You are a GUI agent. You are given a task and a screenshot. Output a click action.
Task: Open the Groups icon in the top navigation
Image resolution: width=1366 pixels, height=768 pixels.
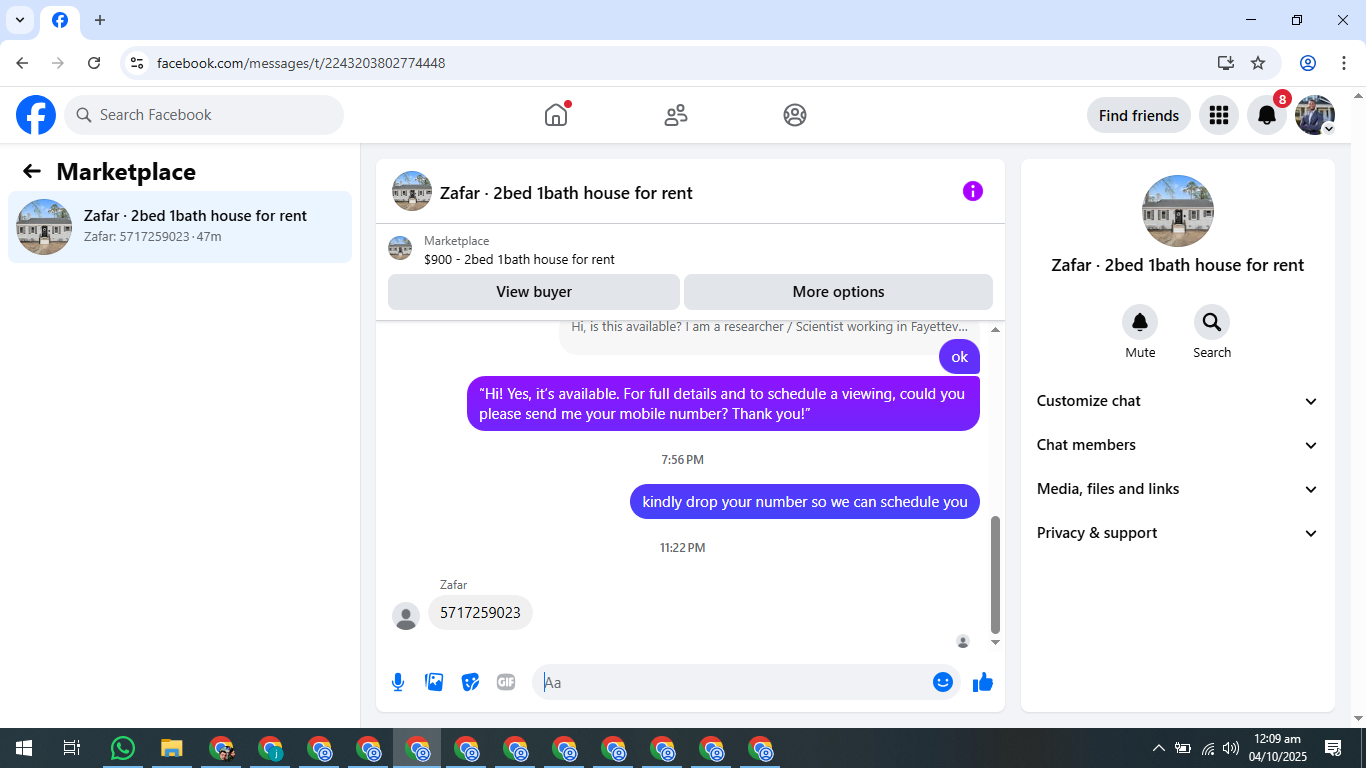tap(795, 115)
